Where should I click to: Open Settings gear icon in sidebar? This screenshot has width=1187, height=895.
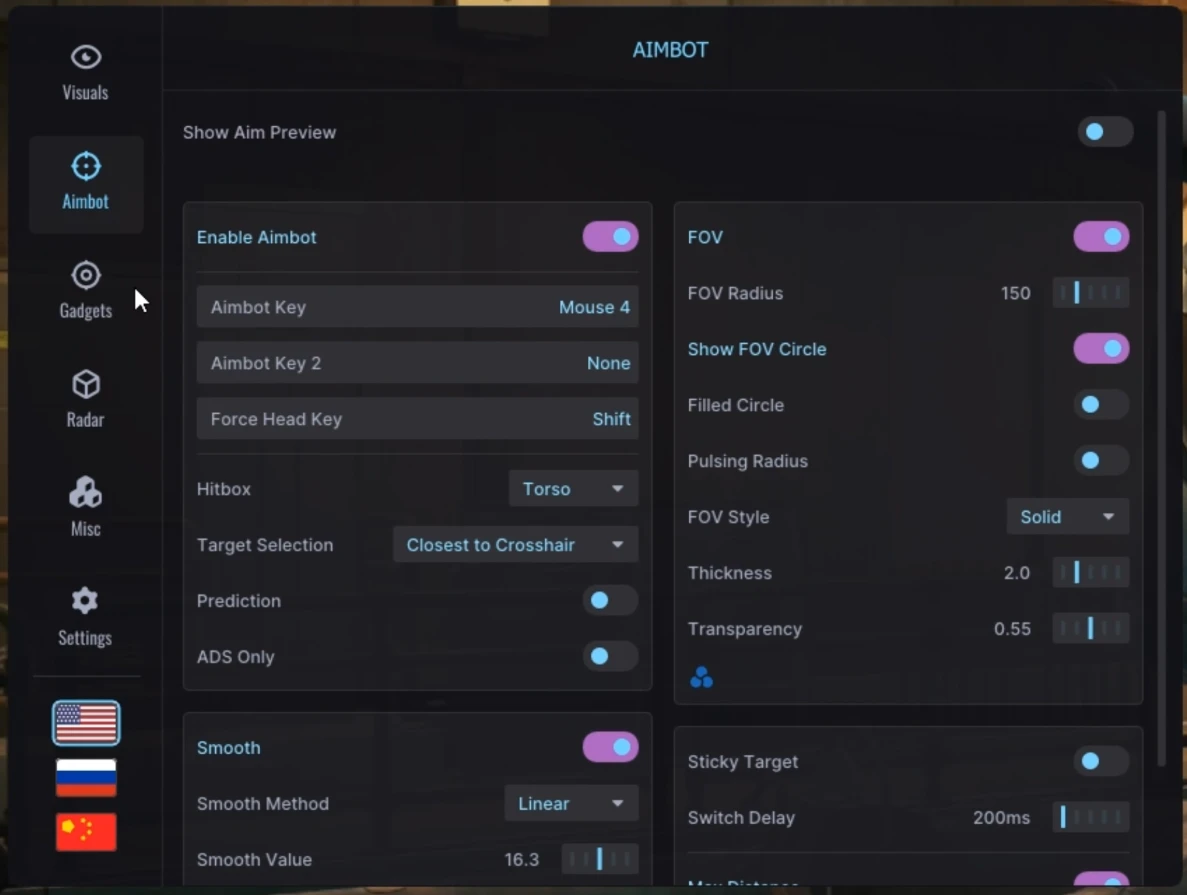[85, 601]
